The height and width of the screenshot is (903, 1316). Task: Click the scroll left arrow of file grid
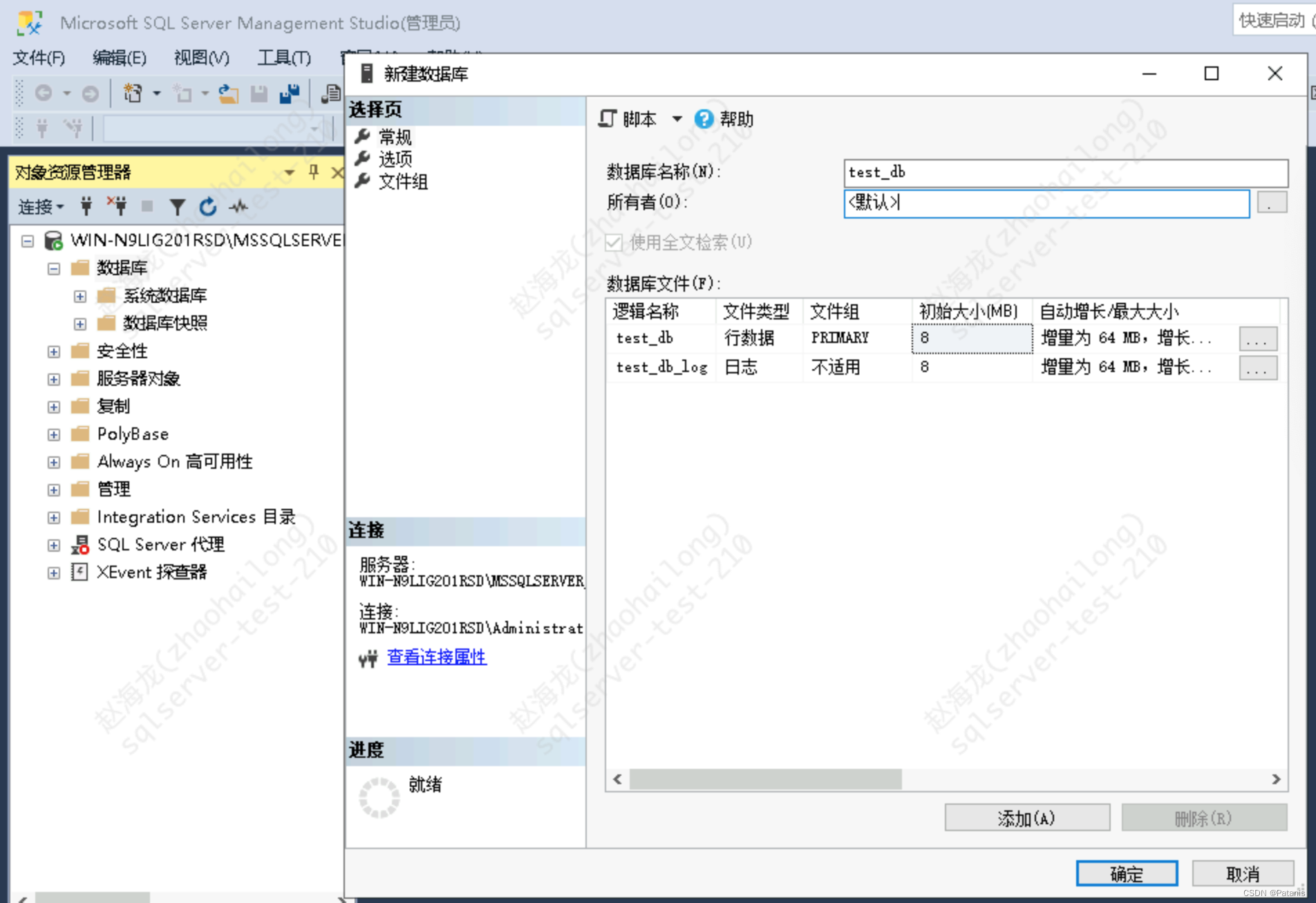[x=617, y=779]
